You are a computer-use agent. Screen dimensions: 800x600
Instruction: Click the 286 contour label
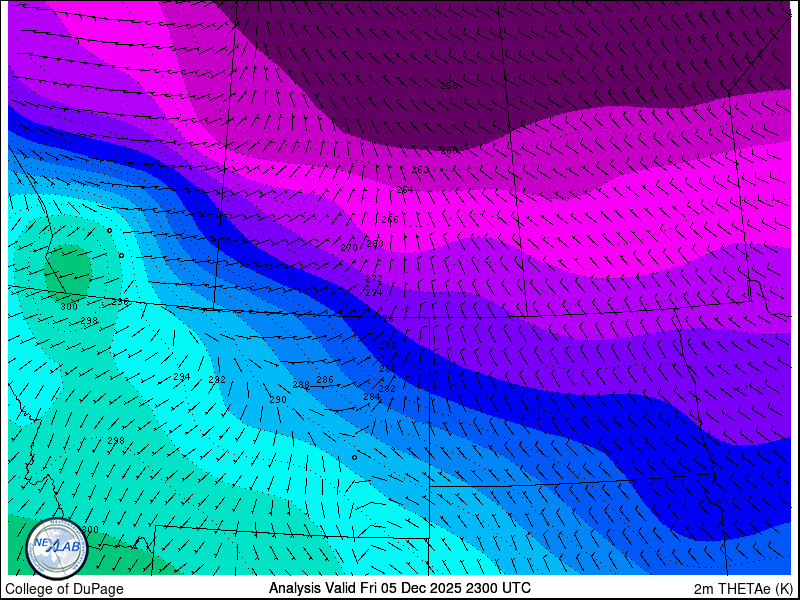(325, 380)
